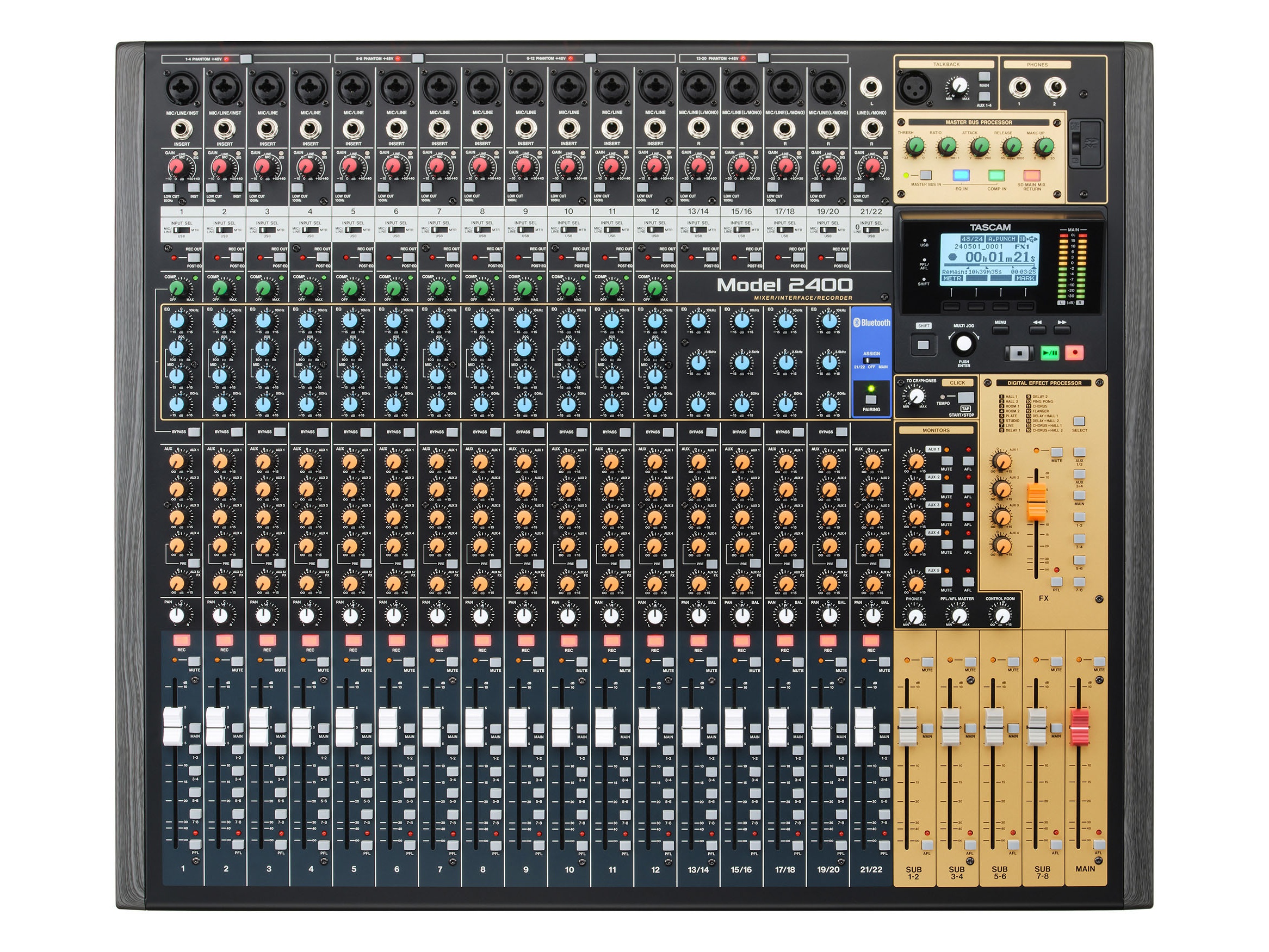Image resolution: width=1269 pixels, height=952 pixels.
Task: Route talkback to MAIN
Action: click(985, 76)
